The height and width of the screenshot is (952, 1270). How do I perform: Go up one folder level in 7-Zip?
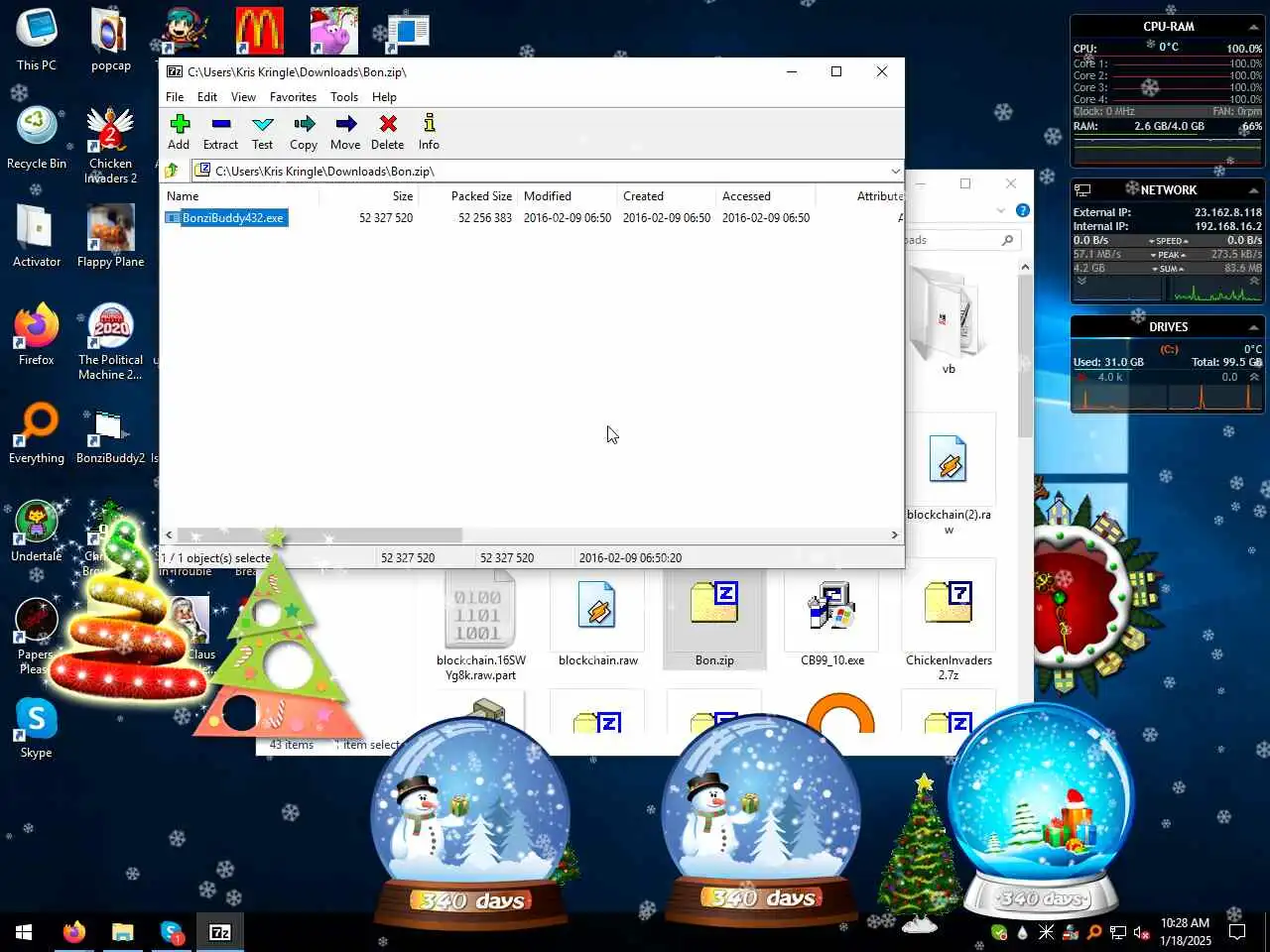172,171
